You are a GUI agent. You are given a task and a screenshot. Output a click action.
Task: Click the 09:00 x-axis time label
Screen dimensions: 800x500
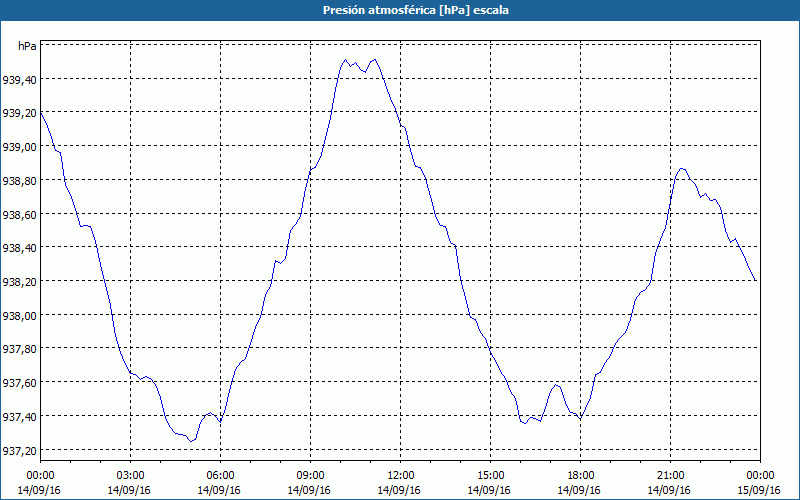click(310, 476)
